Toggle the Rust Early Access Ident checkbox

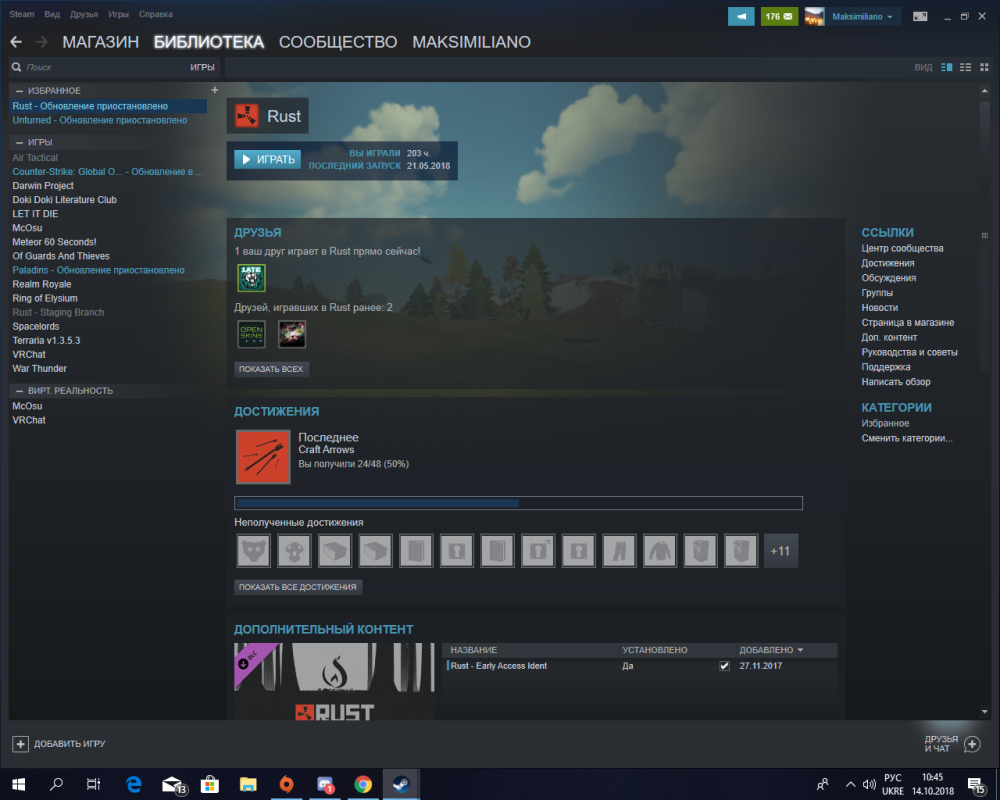click(724, 666)
